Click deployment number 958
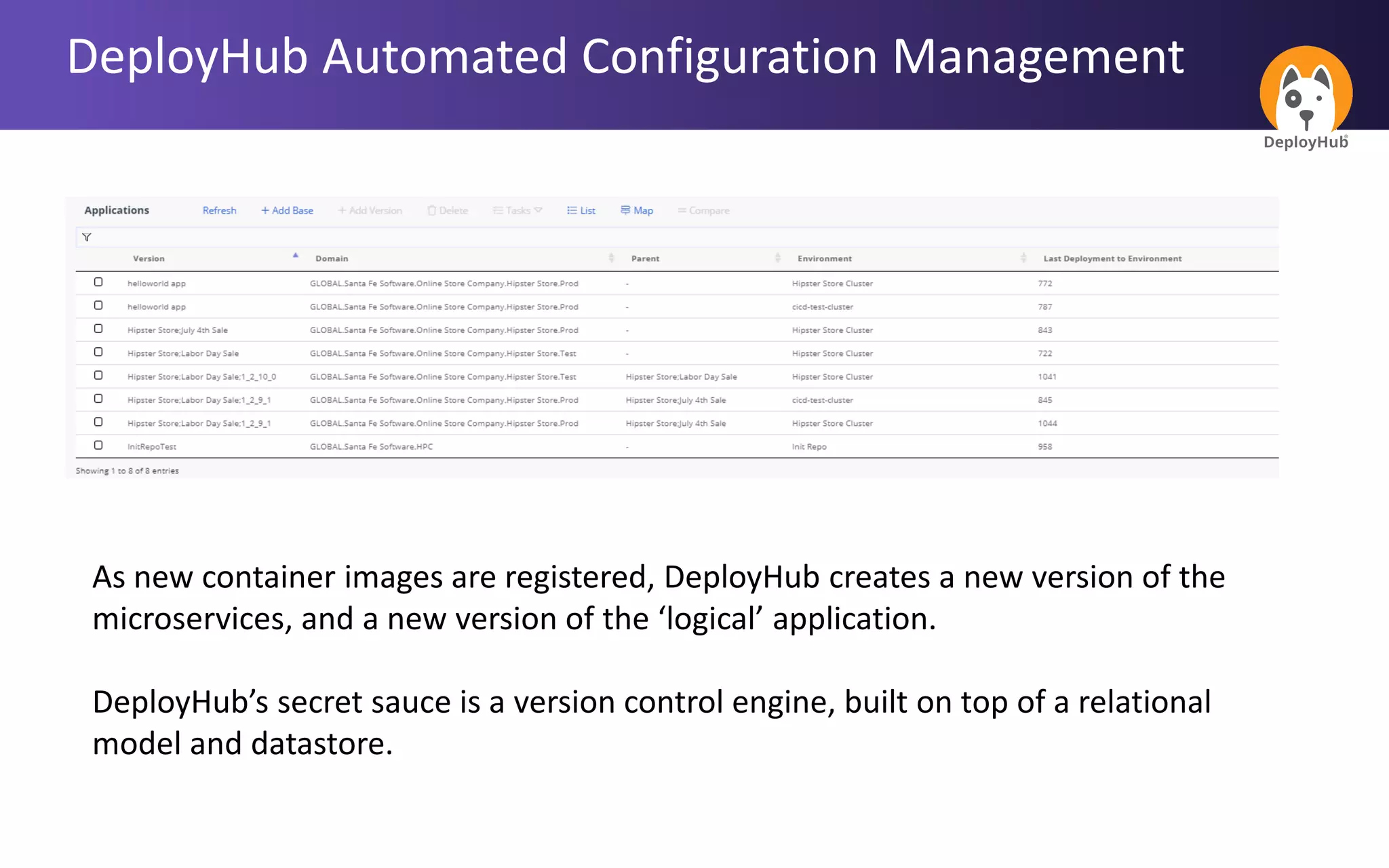This screenshot has width=1389, height=868. pyautogui.click(x=1045, y=447)
